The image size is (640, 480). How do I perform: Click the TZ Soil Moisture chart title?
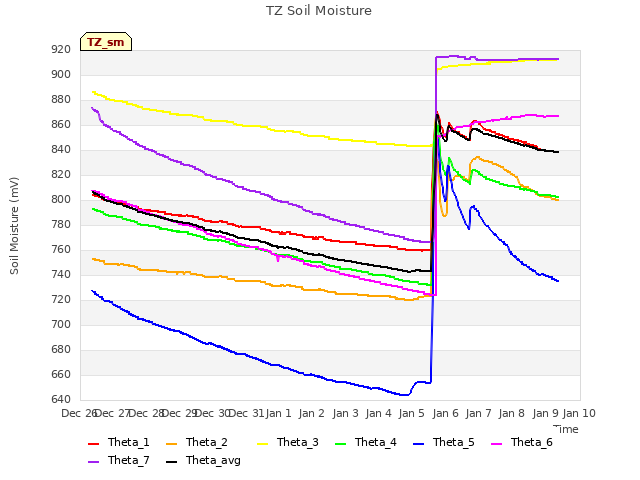click(x=319, y=11)
